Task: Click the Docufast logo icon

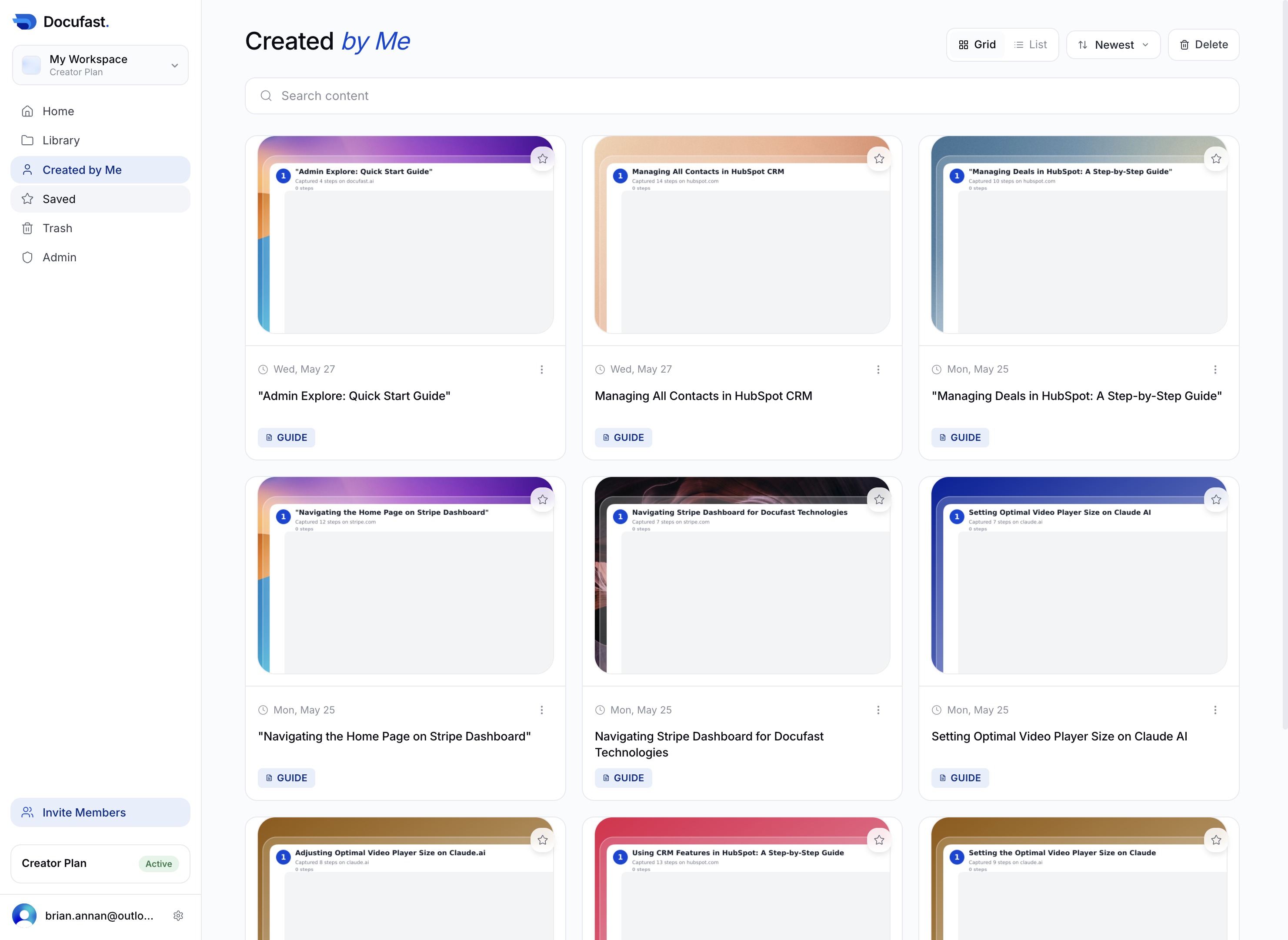Action: (x=24, y=22)
